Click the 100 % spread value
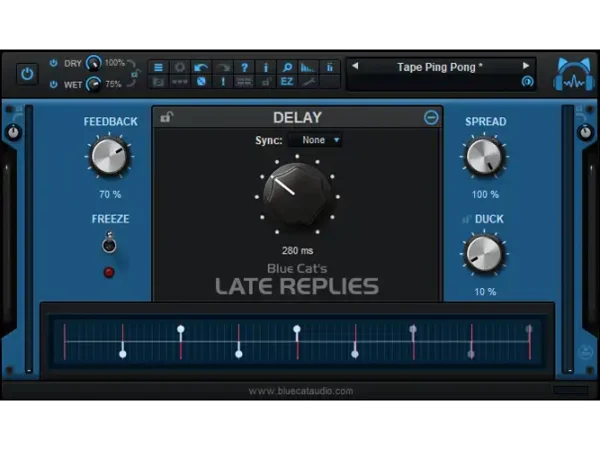 click(485, 194)
